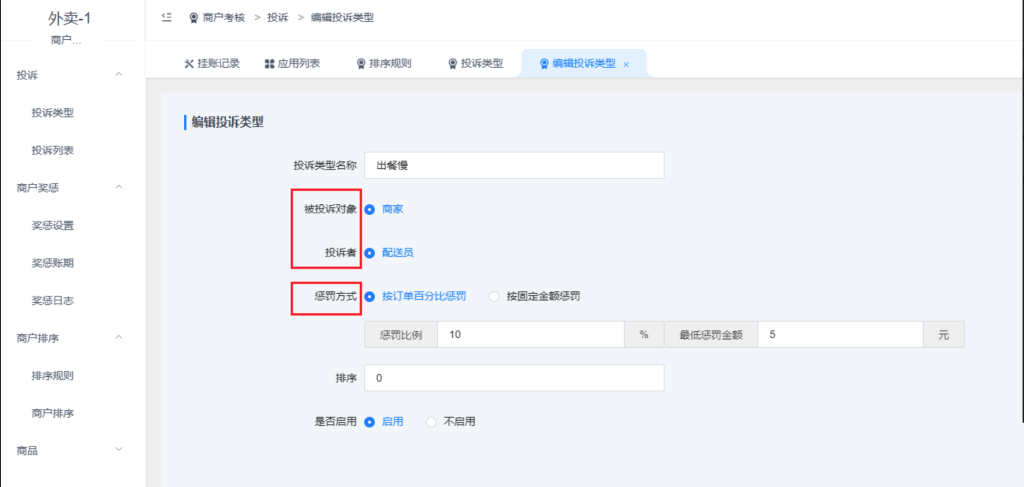This screenshot has height=487, width=1024.
Task: Go to 奖惩设置 in sidebar
Action: 53,225
